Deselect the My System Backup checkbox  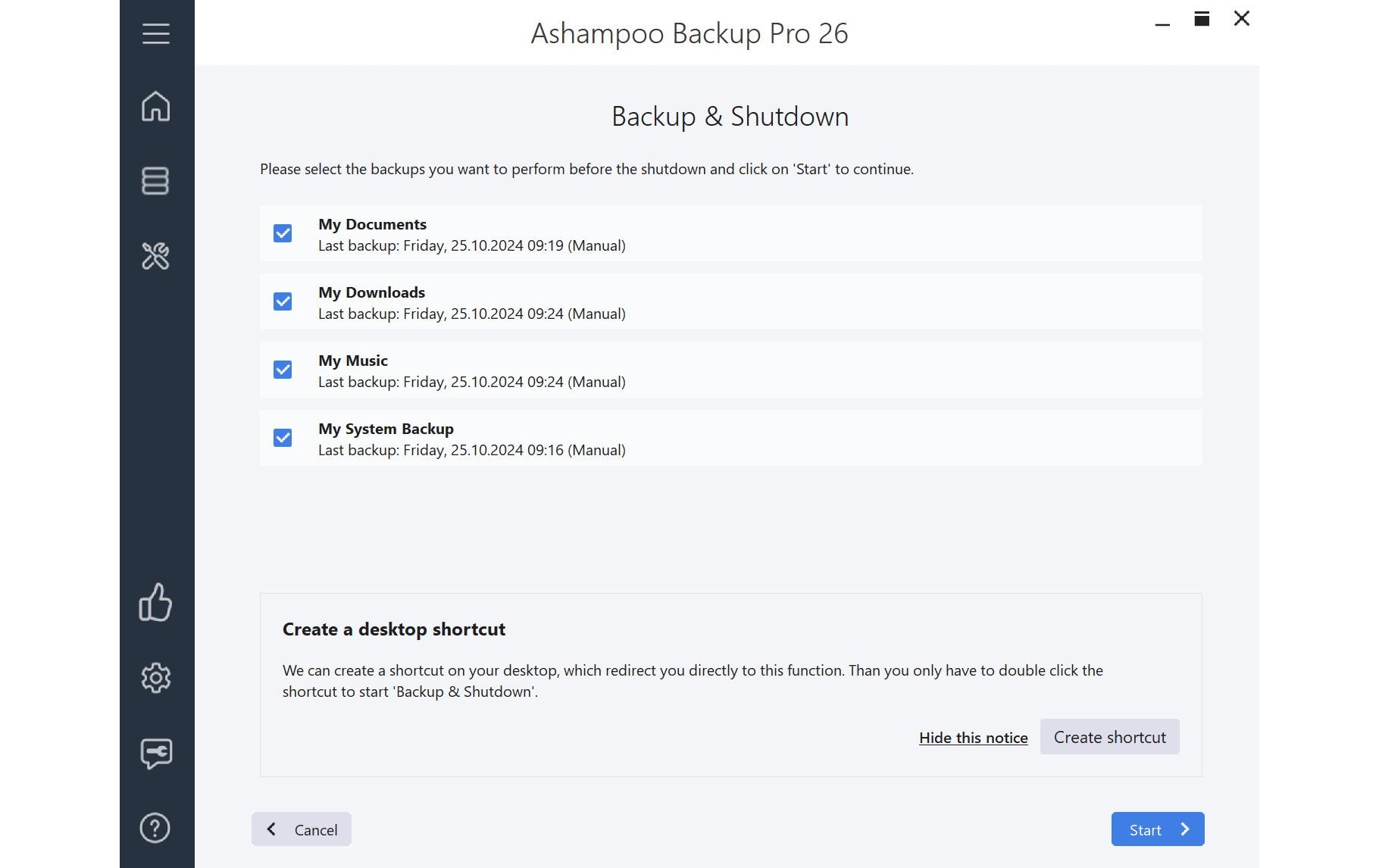click(x=283, y=438)
